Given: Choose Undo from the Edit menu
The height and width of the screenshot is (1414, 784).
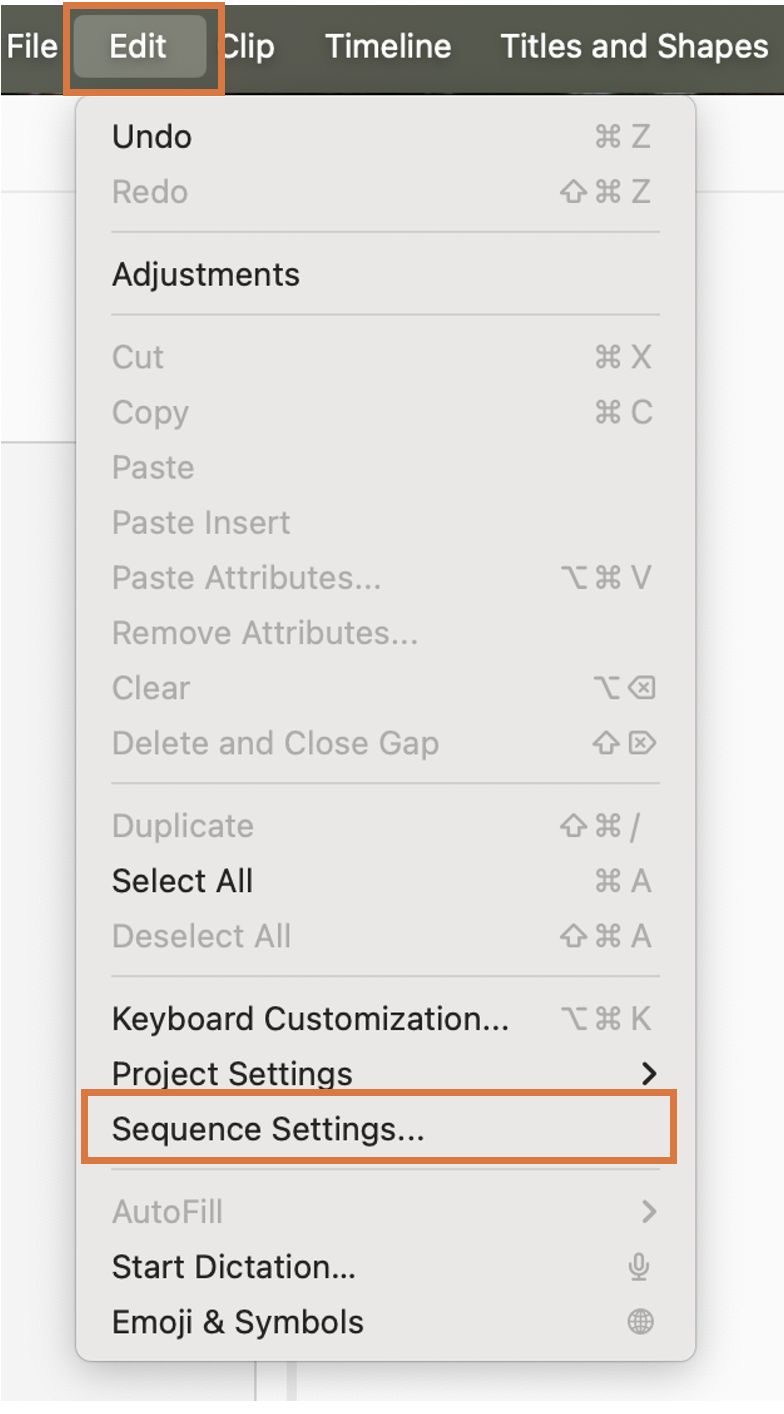Looking at the screenshot, I should point(152,137).
